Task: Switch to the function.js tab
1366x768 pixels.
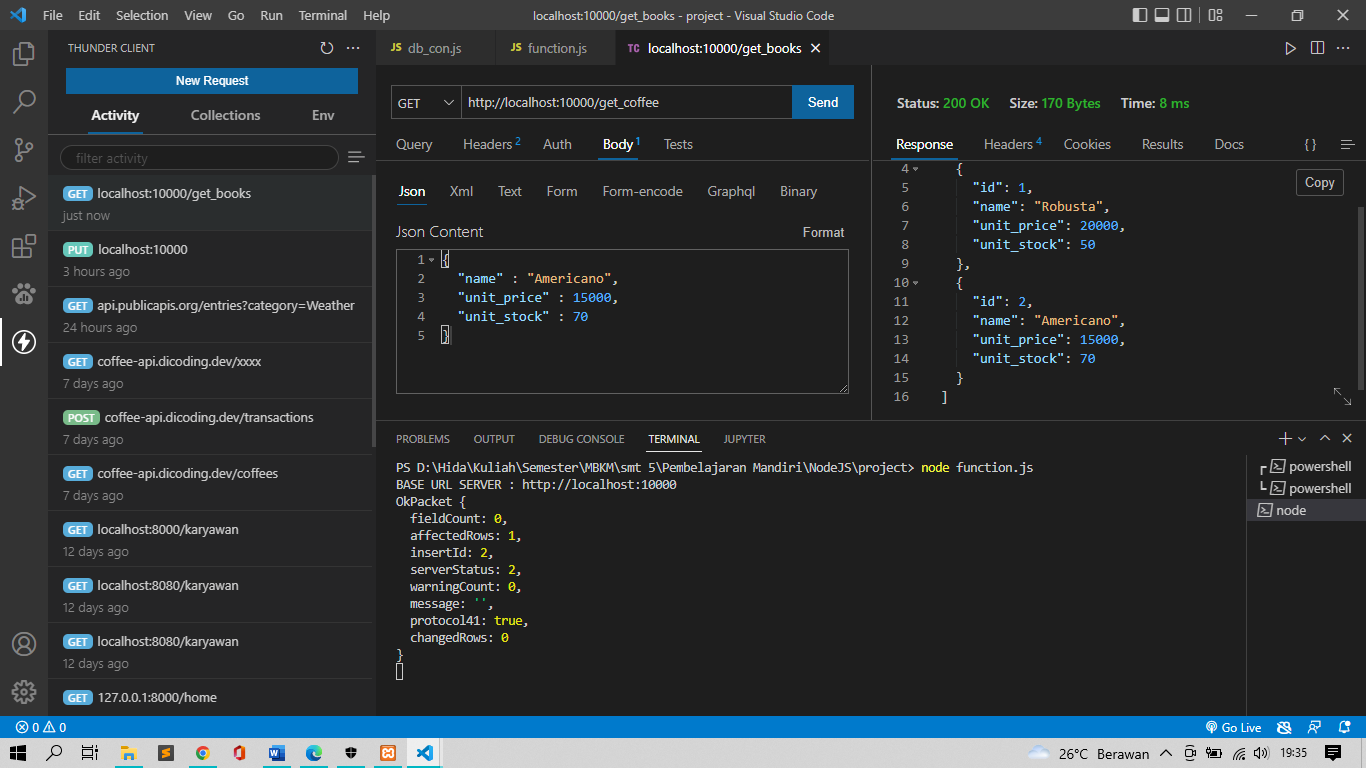Action: [x=556, y=48]
